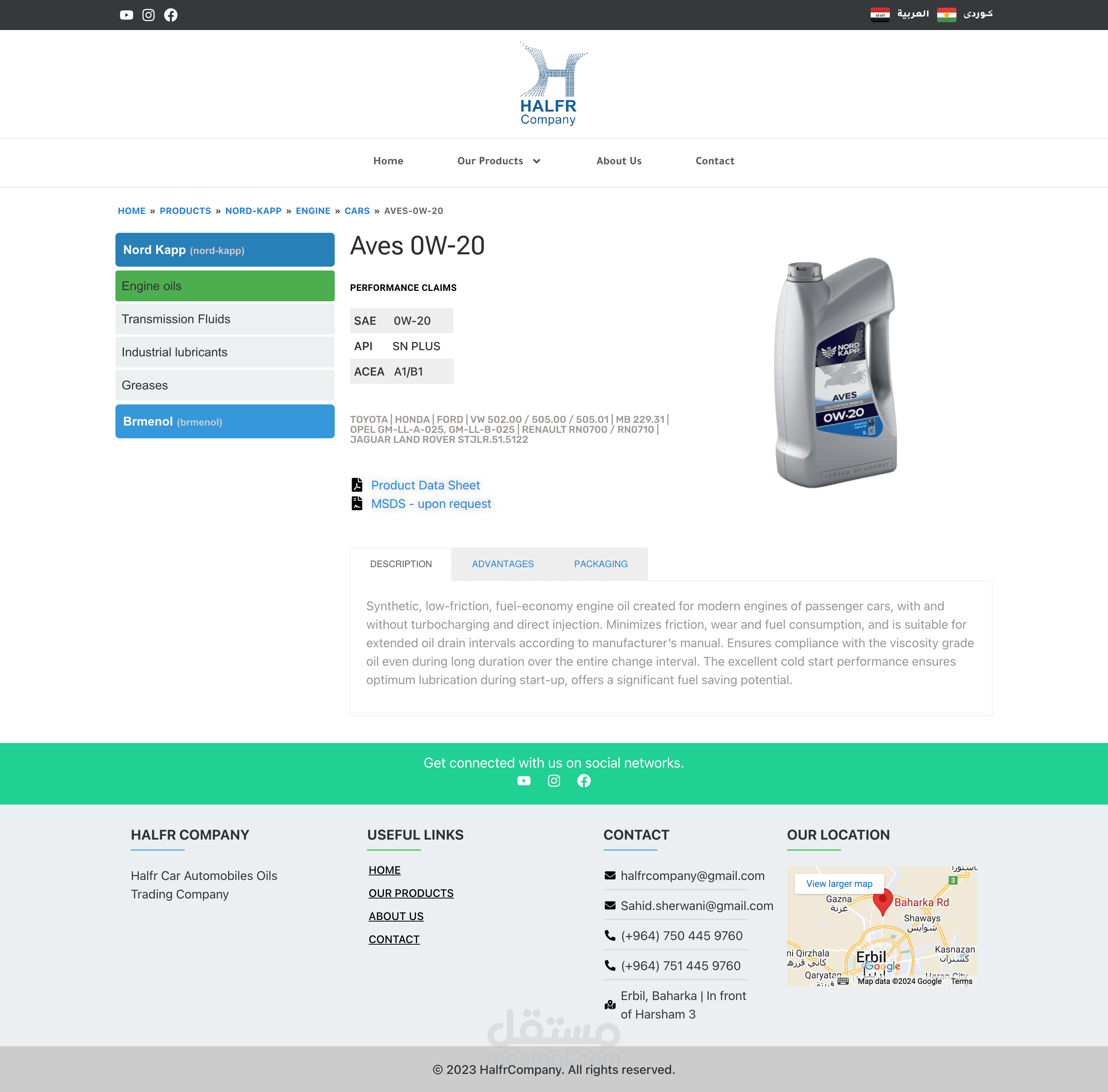1108x1092 pixels.
Task: Expand Our Products dropdown chevron
Action: tap(537, 161)
